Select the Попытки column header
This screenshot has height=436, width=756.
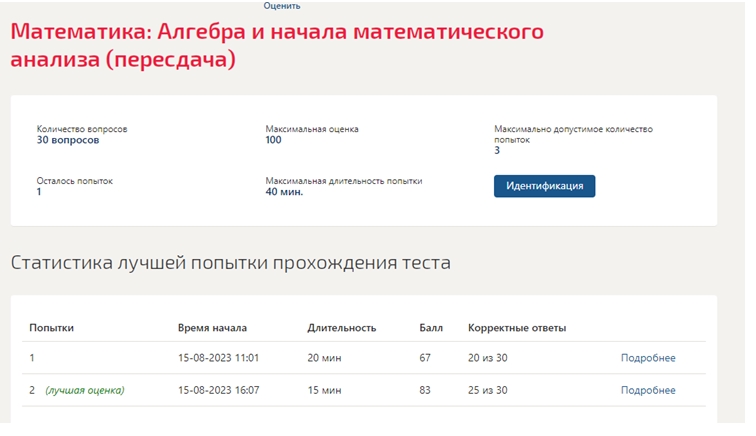point(52,328)
